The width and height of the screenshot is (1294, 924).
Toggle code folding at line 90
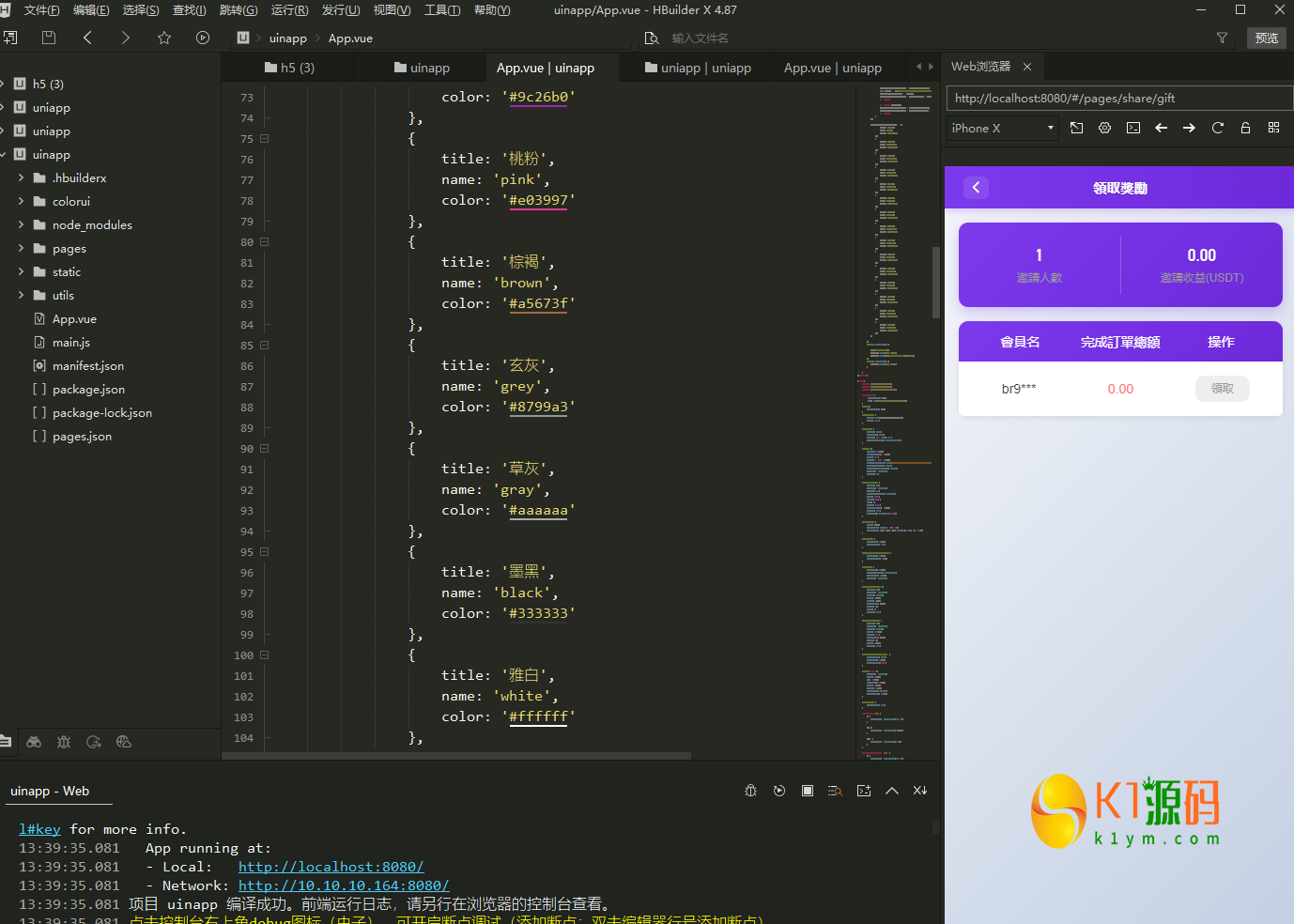coord(265,449)
